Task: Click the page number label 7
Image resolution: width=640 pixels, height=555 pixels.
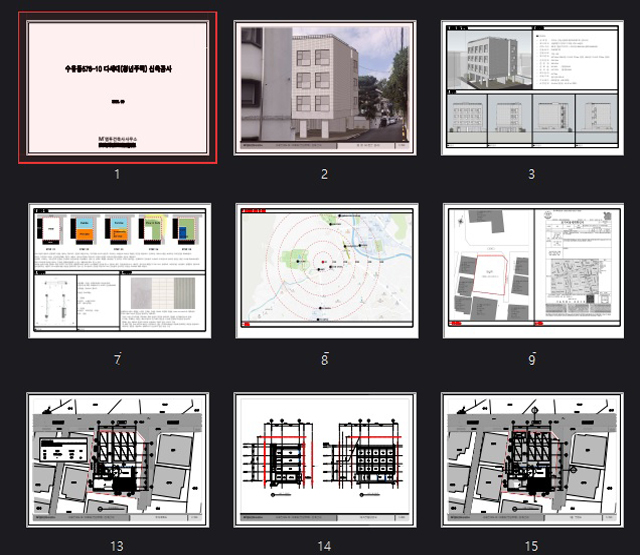Action: [x=117, y=359]
